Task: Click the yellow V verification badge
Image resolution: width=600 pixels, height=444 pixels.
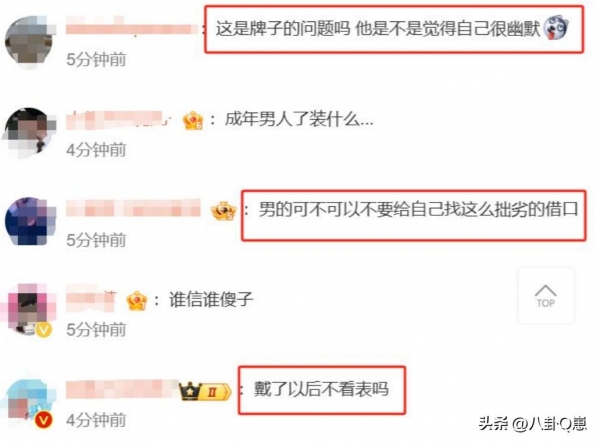Action: [44, 329]
